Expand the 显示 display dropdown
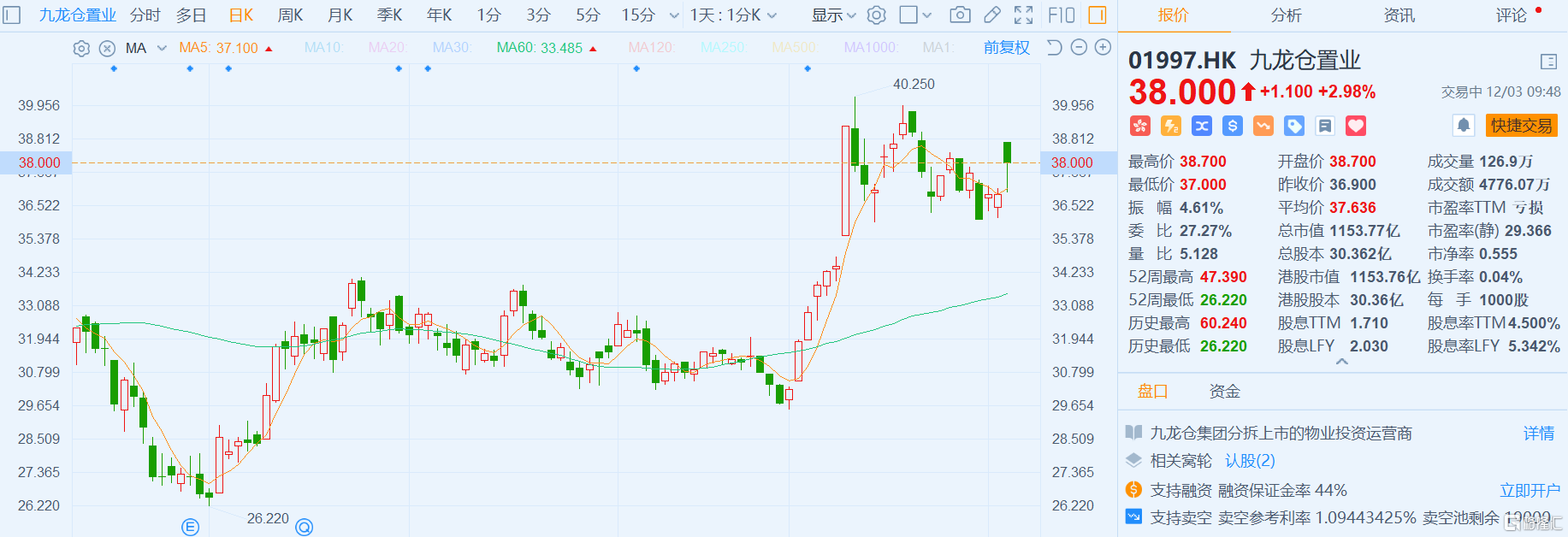The width and height of the screenshot is (1568, 537). coord(833,15)
